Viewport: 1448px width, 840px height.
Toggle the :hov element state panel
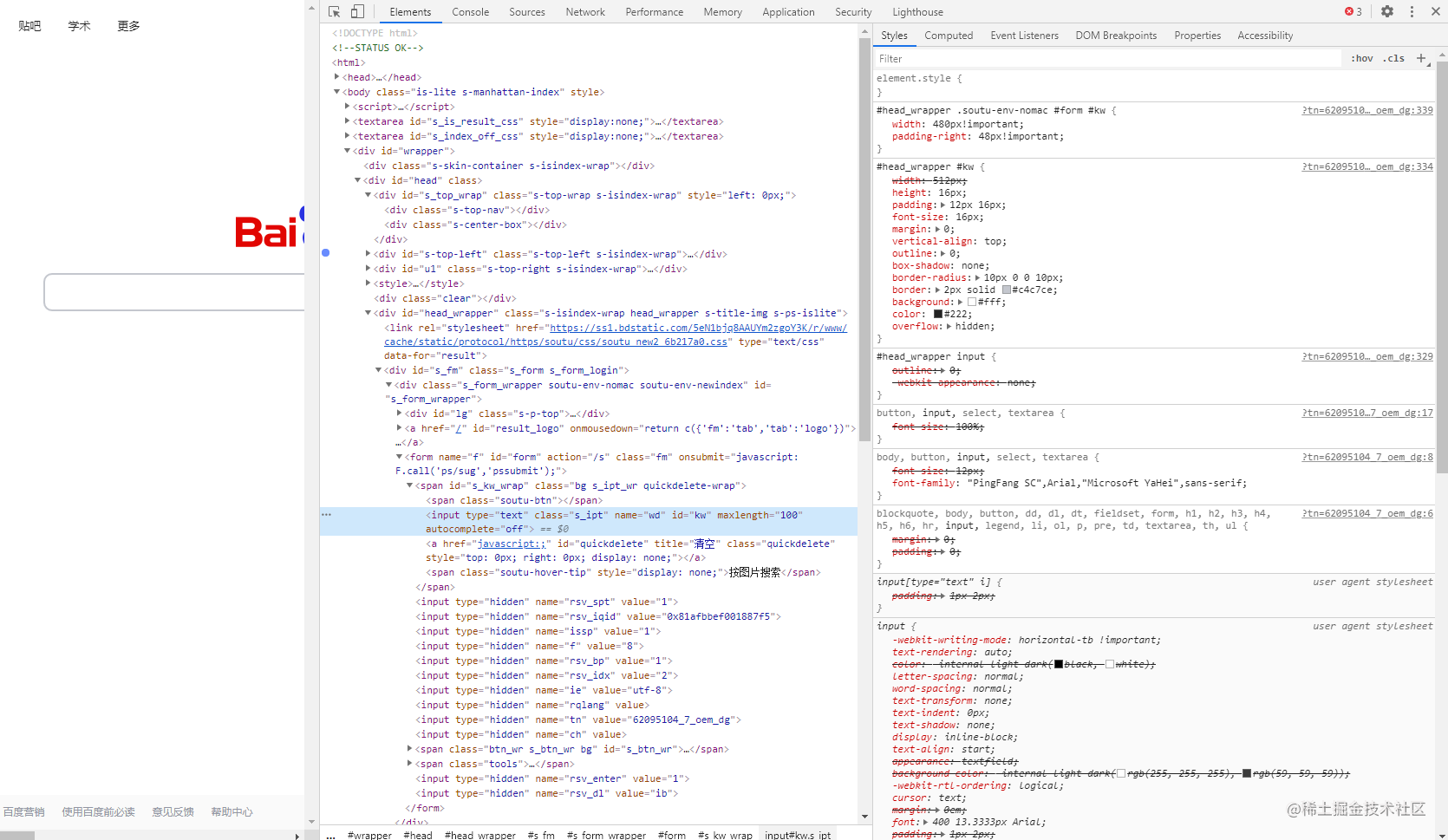point(1362,58)
